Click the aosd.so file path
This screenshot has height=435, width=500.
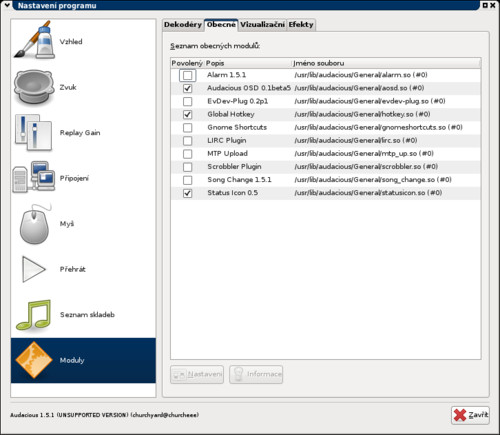coord(359,88)
